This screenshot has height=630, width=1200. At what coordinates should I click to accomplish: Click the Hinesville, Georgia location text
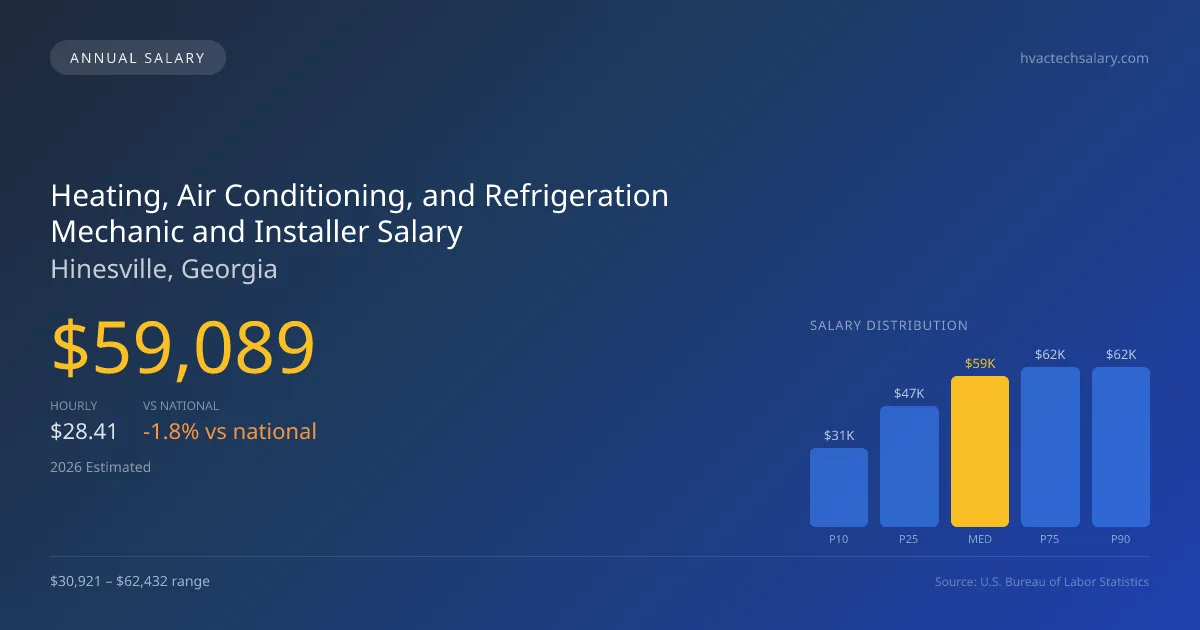tap(164, 269)
